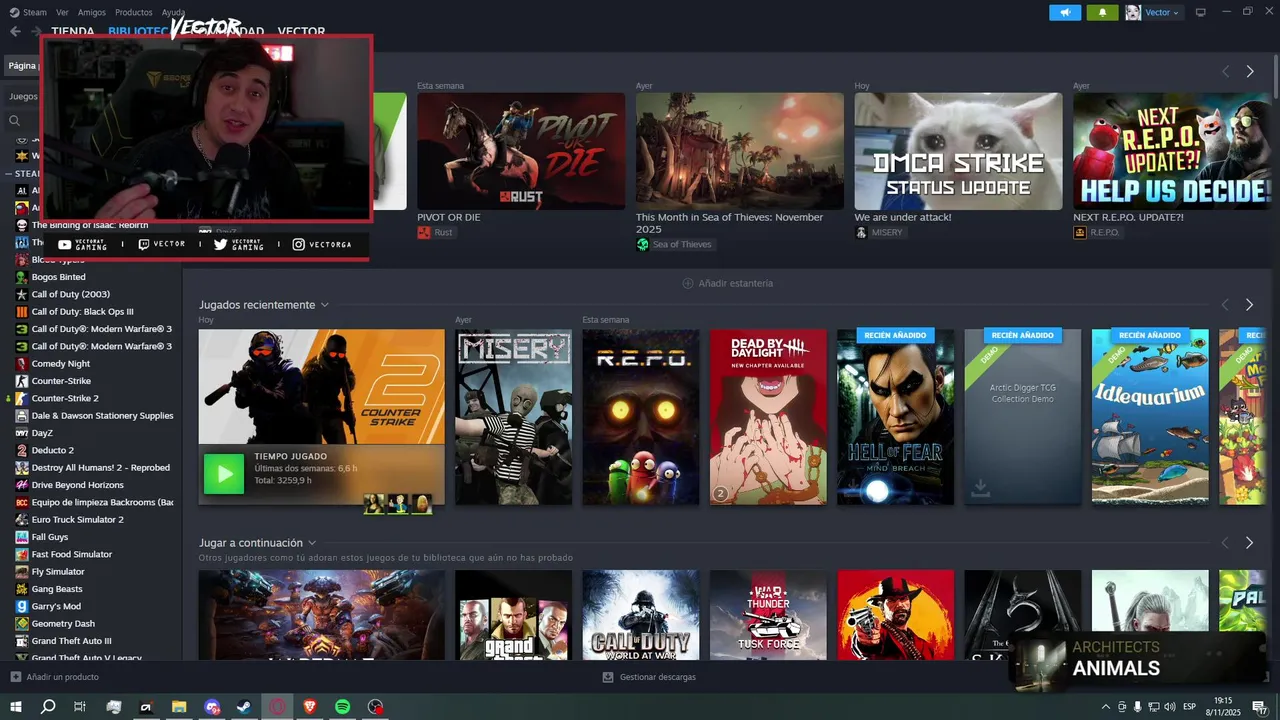Open the Windows taskbar search
Image resolution: width=1280 pixels, height=720 pixels.
tap(48, 707)
